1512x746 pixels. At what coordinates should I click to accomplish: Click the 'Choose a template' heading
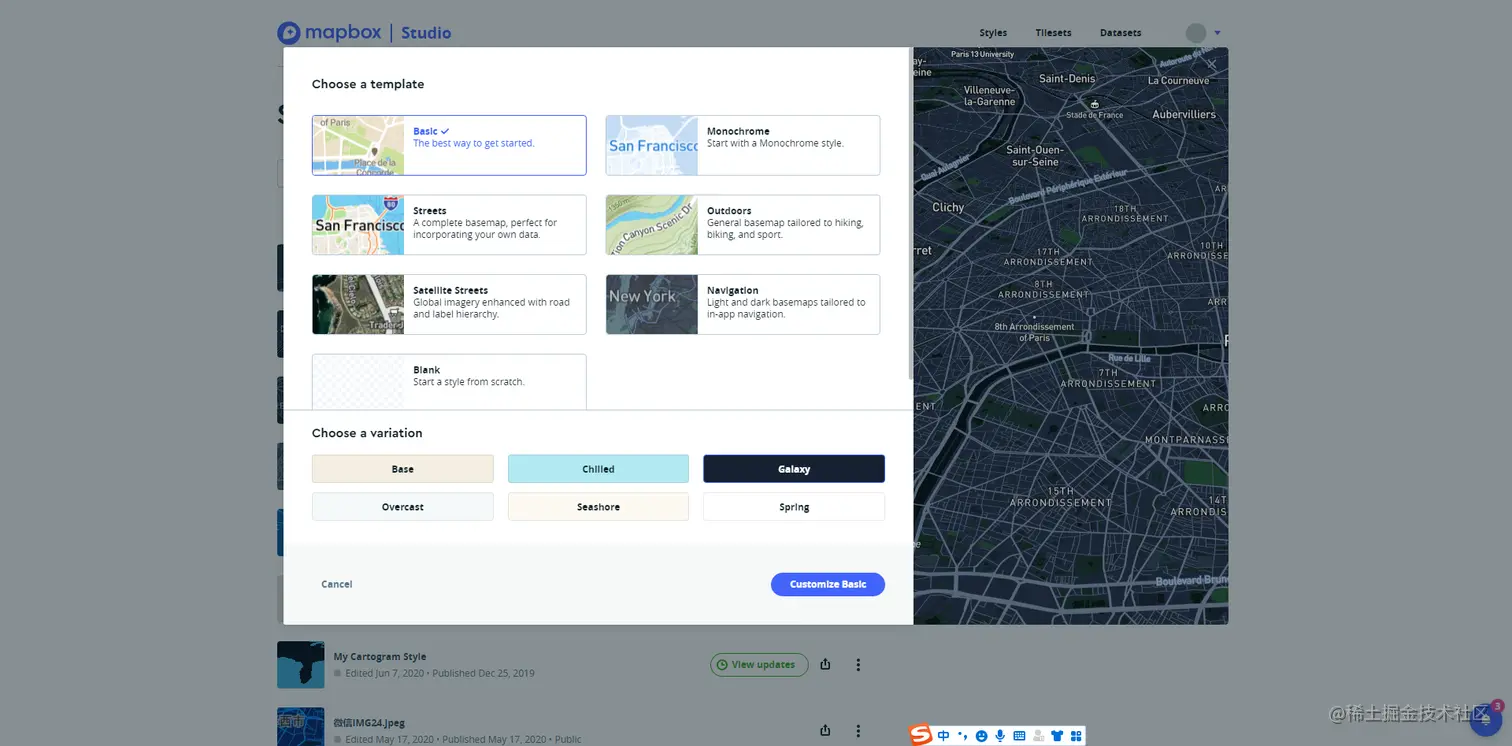point(368,84)
